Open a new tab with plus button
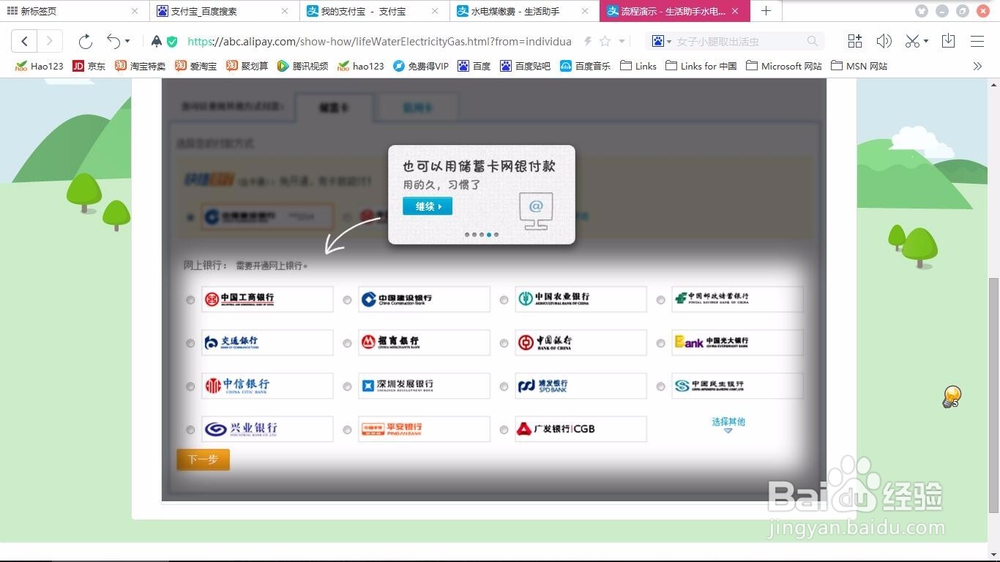 click(x=766, y=11)
